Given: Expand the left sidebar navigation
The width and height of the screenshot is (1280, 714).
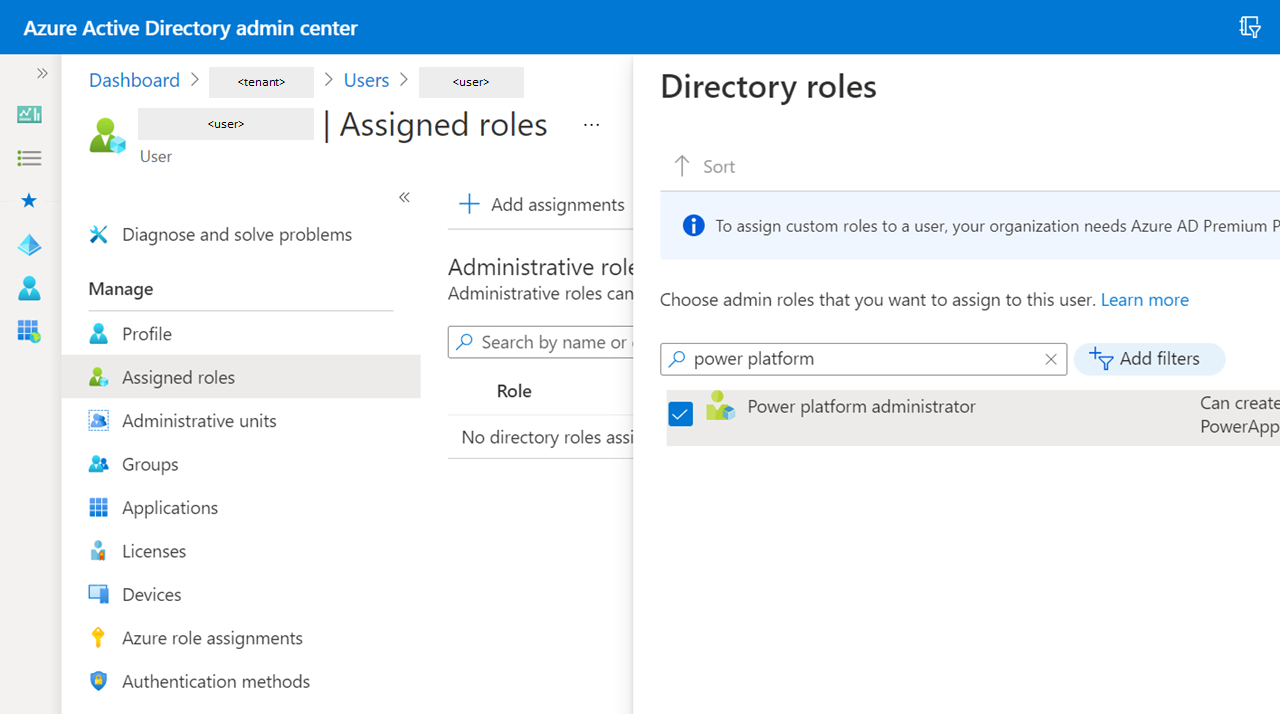Looking at the screenshot, I should 42,73.
